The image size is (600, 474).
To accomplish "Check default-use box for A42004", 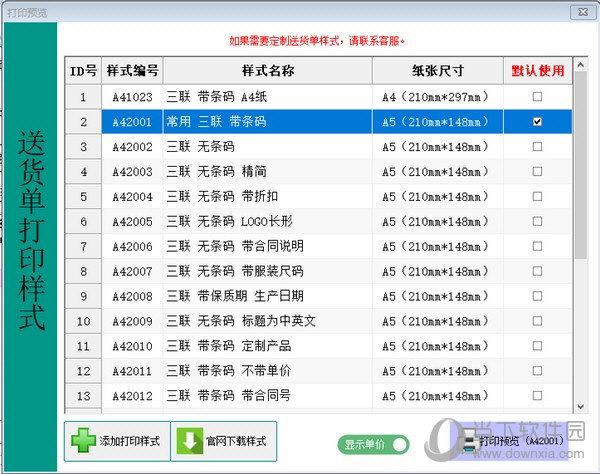I will (x=537, y=196).
